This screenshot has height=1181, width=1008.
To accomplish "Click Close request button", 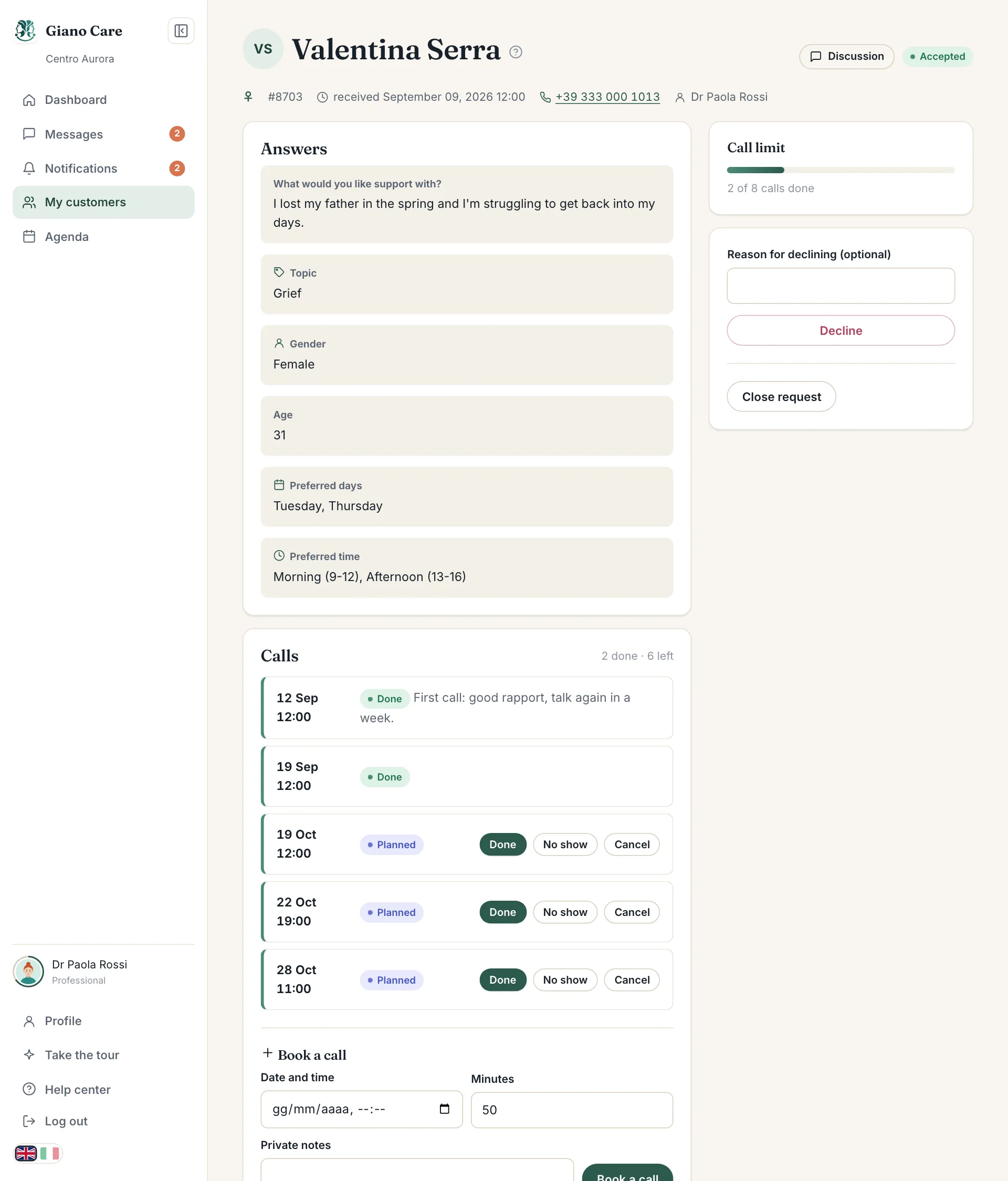I will click(x=781, y=397).
